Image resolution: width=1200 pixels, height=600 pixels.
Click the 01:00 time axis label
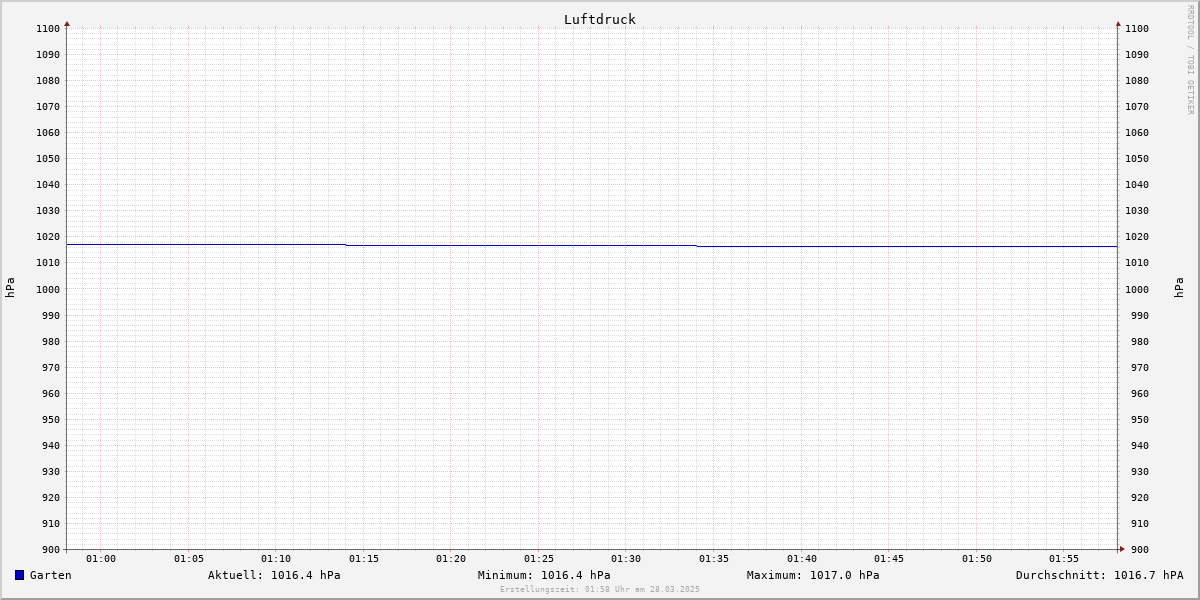coord(101,559)
